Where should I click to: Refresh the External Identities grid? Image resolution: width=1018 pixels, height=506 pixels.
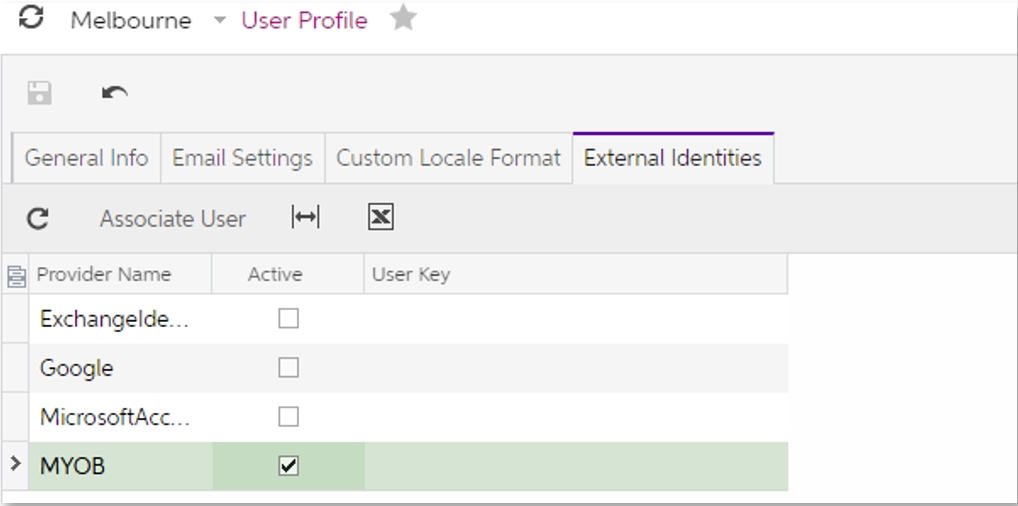click(x=38, y=218)
